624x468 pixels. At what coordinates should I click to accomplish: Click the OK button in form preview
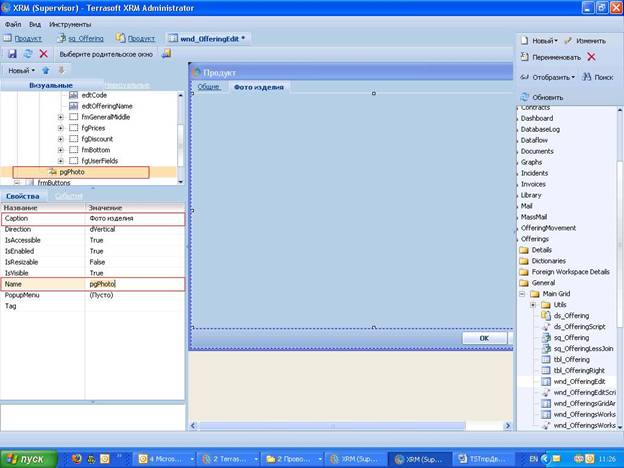(x=484, y=338)
